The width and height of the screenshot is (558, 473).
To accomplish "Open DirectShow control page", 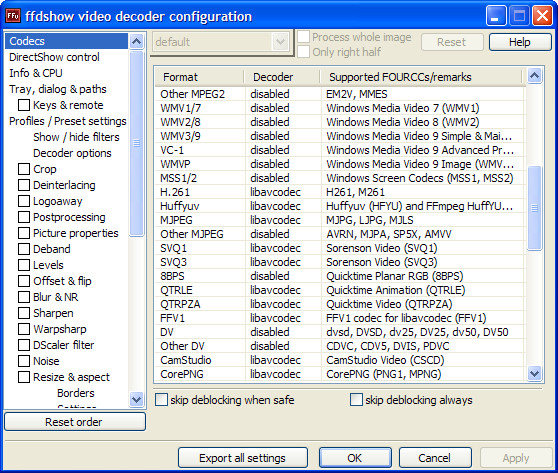I will [x=54, y=57].
